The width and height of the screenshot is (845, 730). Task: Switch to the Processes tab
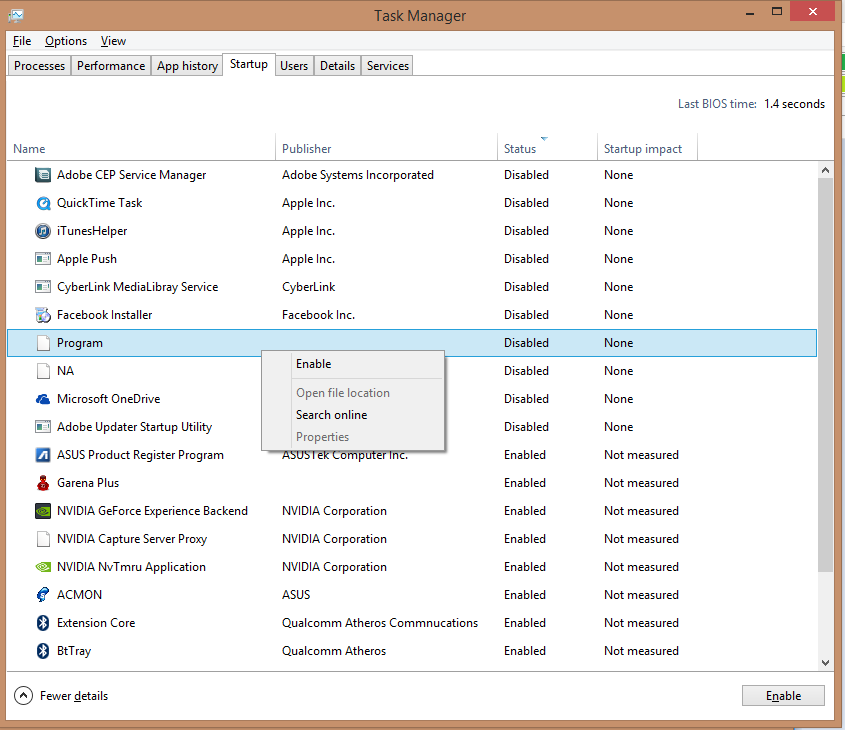[39, 66]
